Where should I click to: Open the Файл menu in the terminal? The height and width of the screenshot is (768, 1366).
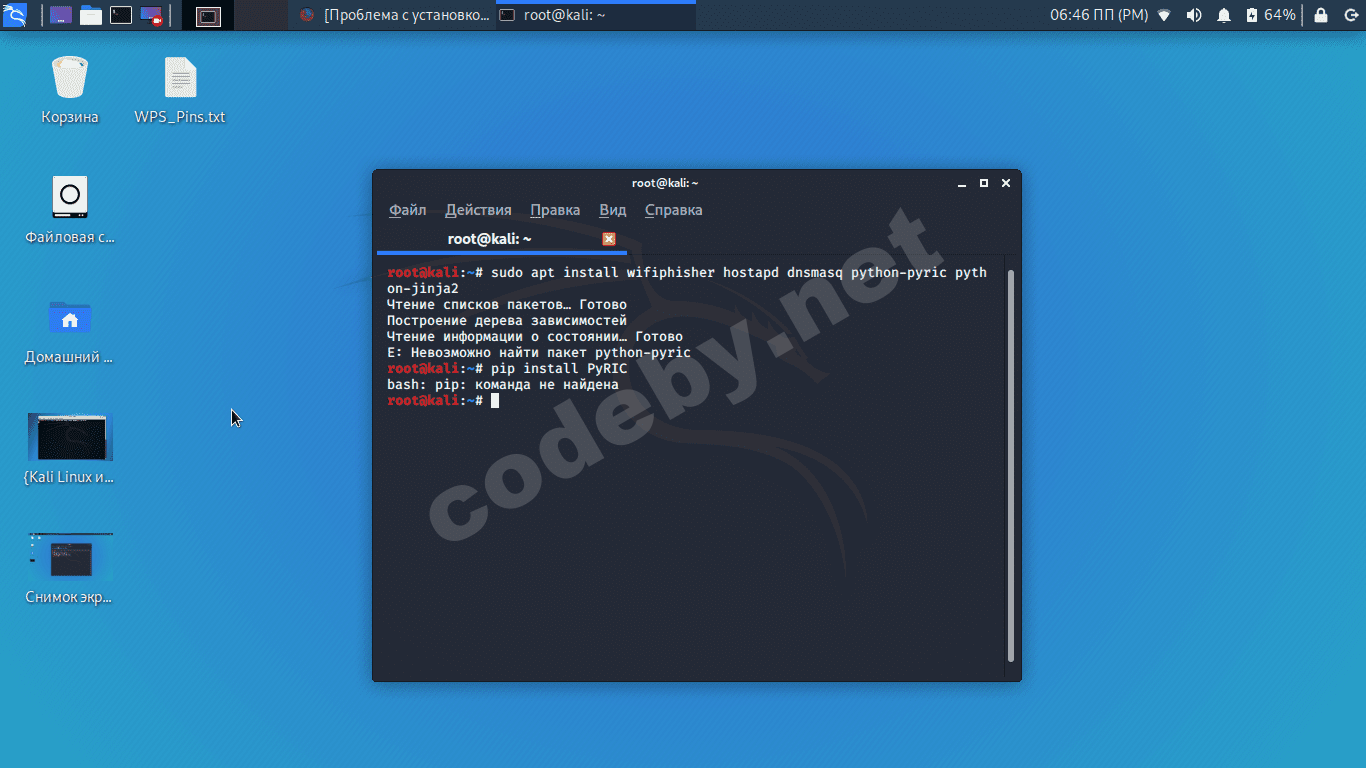point(408,210)
